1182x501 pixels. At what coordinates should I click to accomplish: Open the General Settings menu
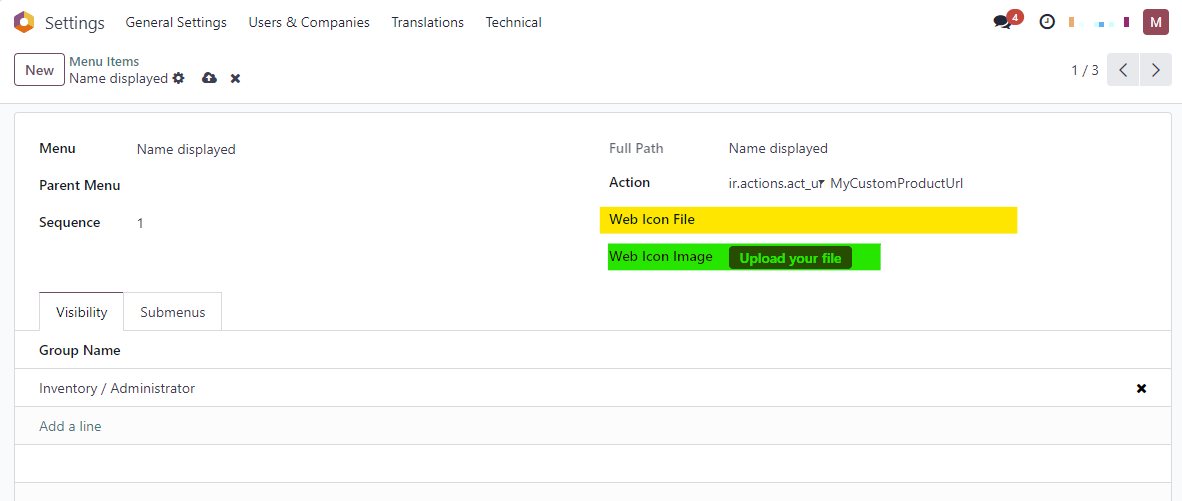[x=176, y=23]
